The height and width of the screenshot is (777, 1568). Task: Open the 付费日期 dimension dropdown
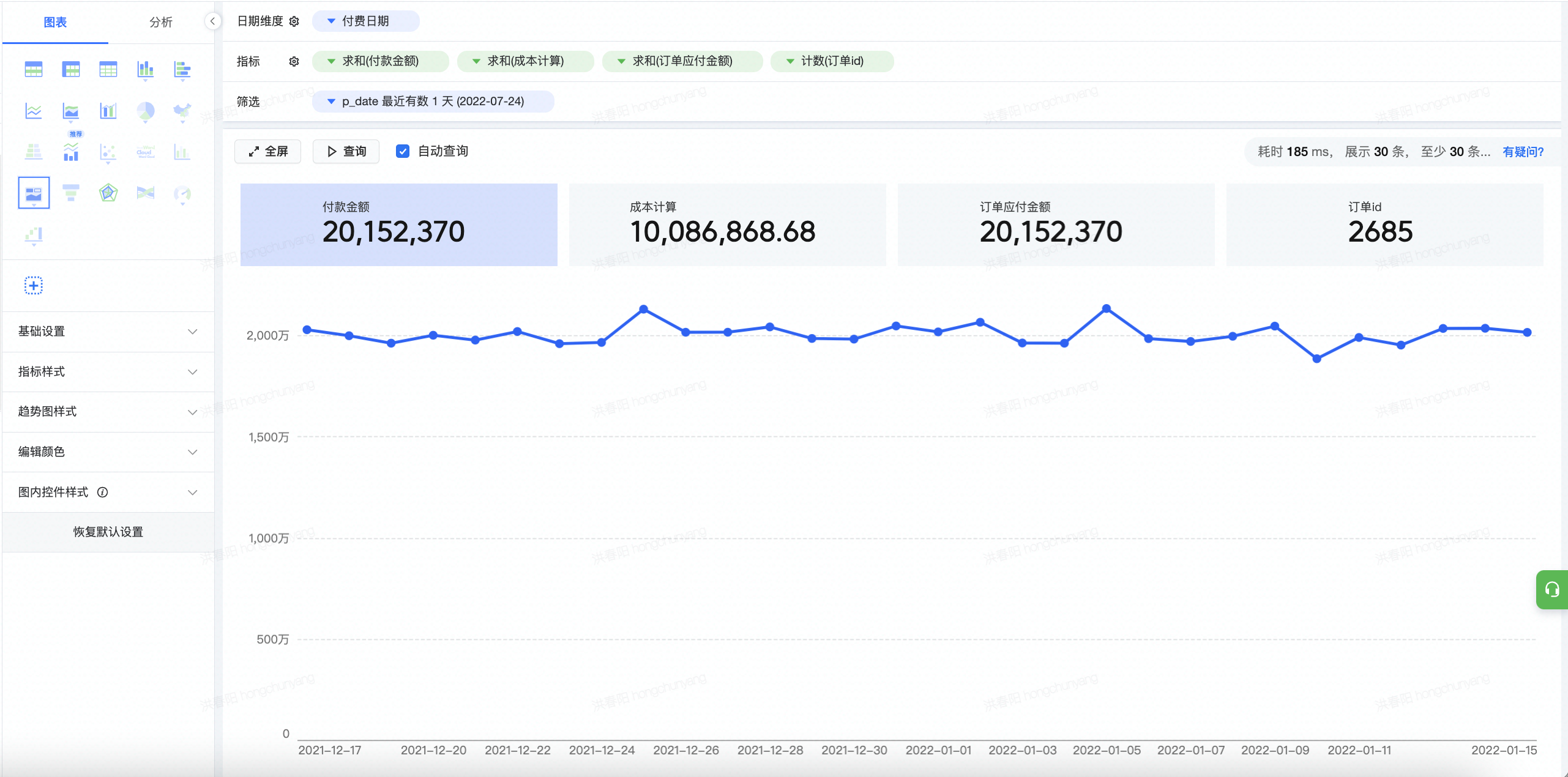pos(365,21)
